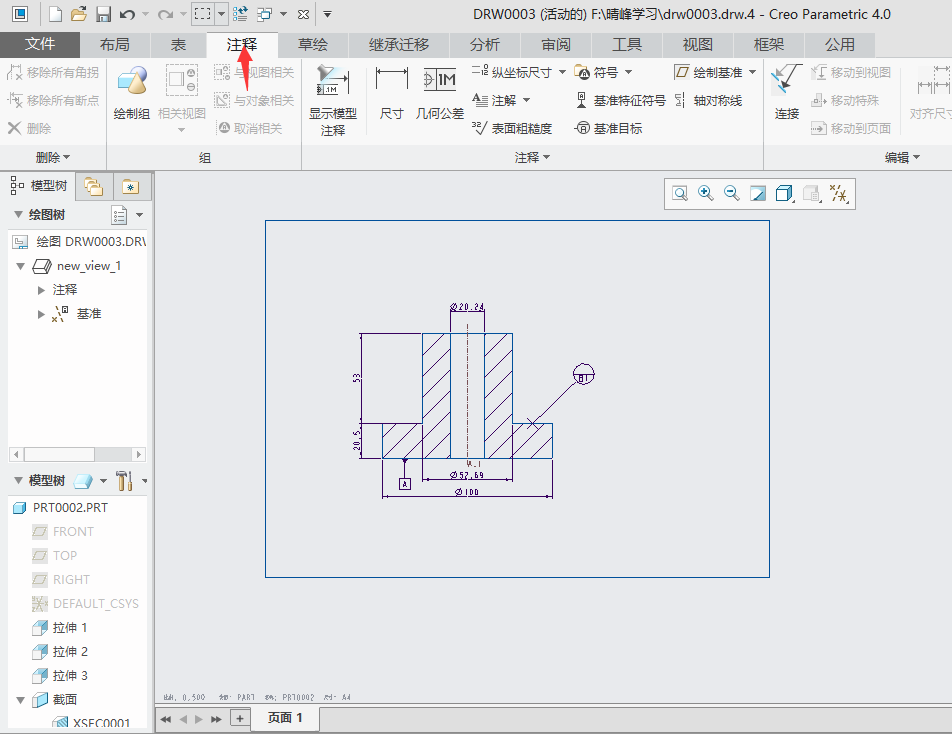Click the window switch icon in quick access toolbar

point(265,14)
